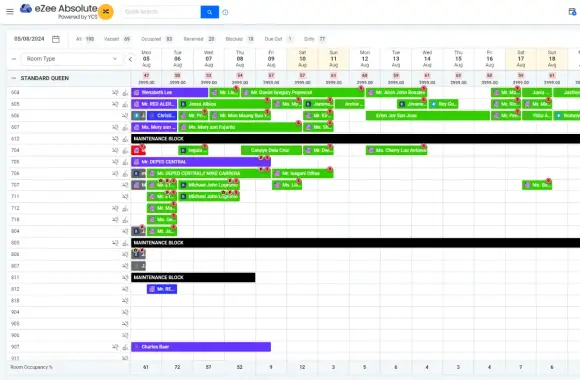Click the orange shuffle icon beside logo
The width and height of the screenshot is (580, 380).
tap(106, 12)
